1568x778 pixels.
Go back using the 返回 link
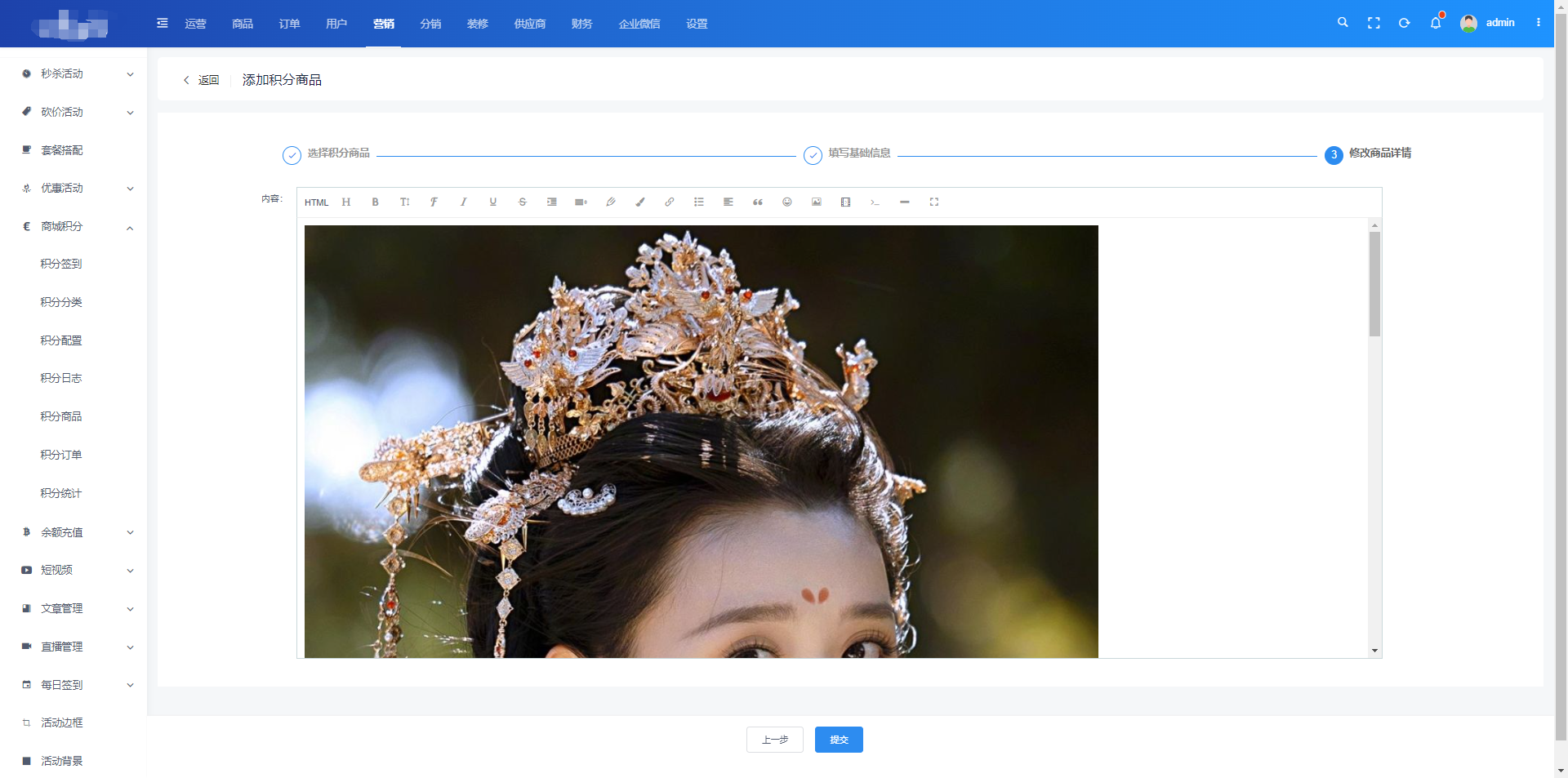pyautogui.click(x=202, y=80)
